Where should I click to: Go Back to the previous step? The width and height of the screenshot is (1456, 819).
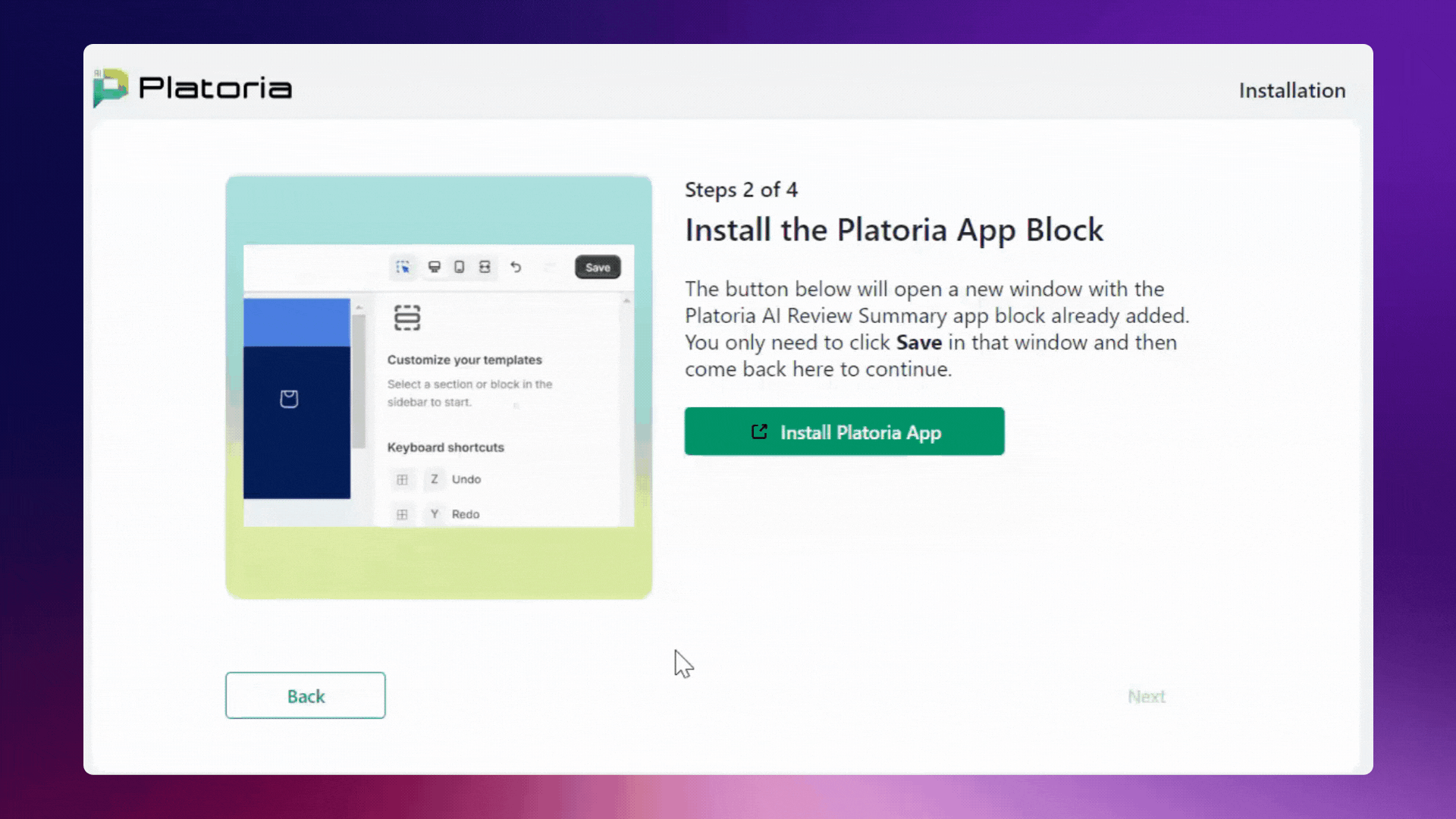pos(306,695)
